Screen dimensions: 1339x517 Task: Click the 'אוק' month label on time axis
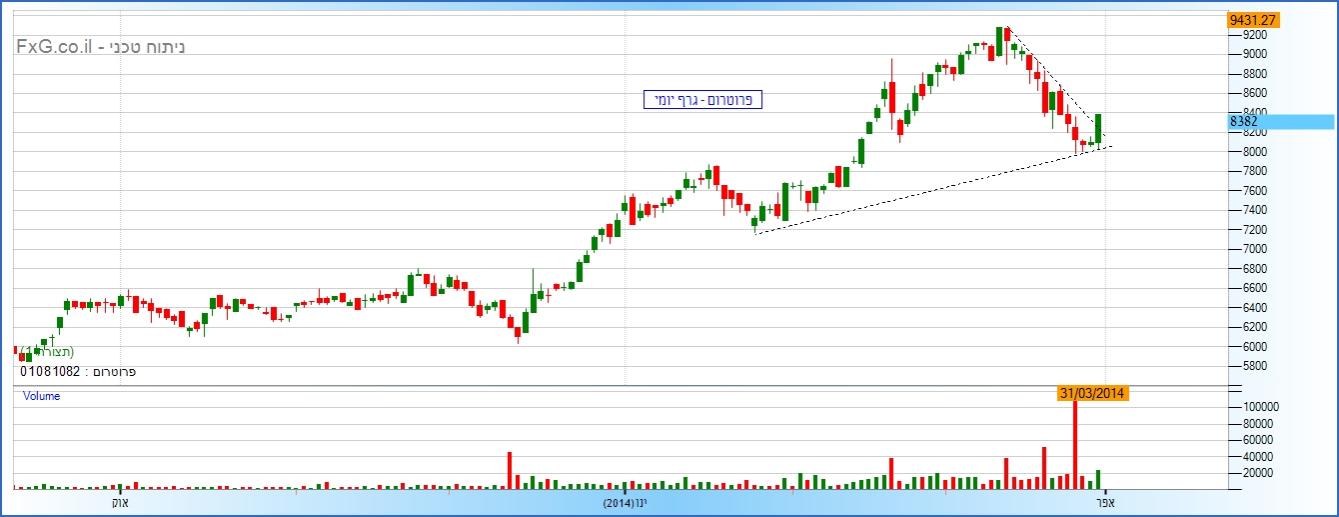click(119, 504)
